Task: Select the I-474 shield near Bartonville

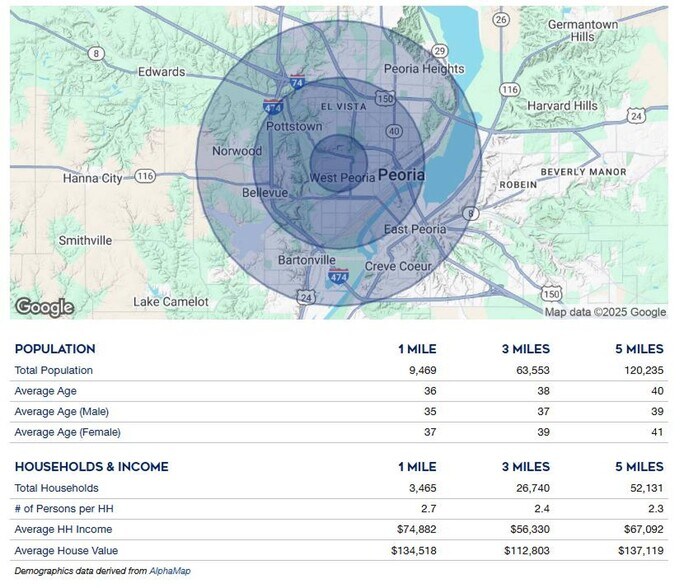Action: 340,275
